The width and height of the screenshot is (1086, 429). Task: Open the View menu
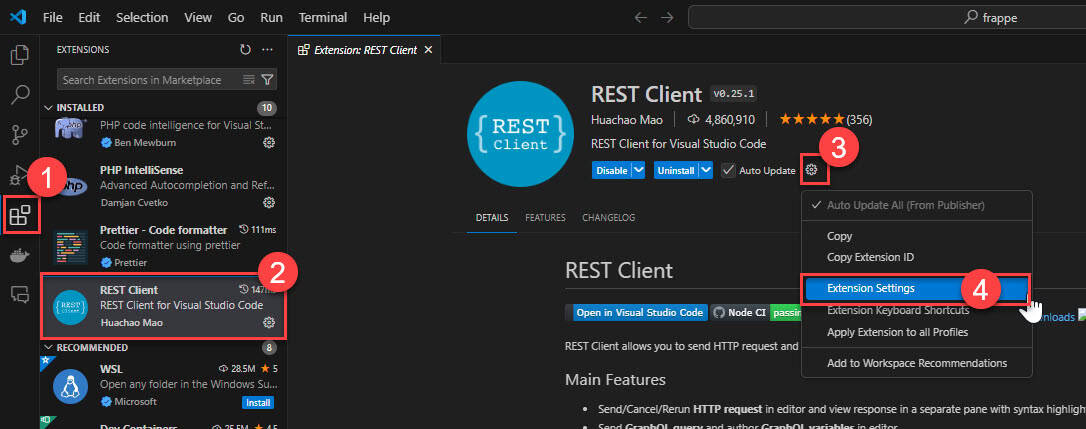click(198, 17)
